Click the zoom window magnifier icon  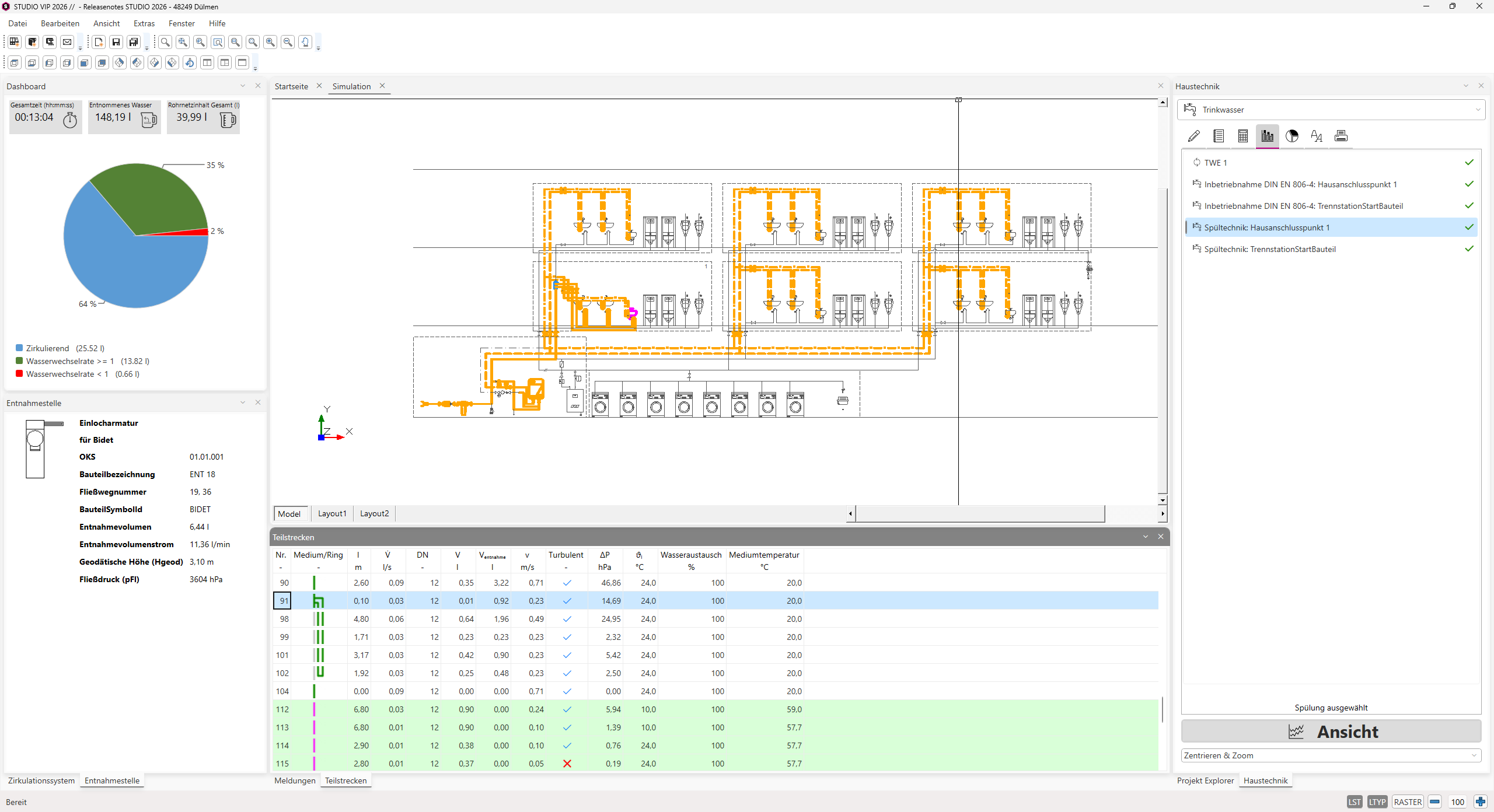(218, 42)
